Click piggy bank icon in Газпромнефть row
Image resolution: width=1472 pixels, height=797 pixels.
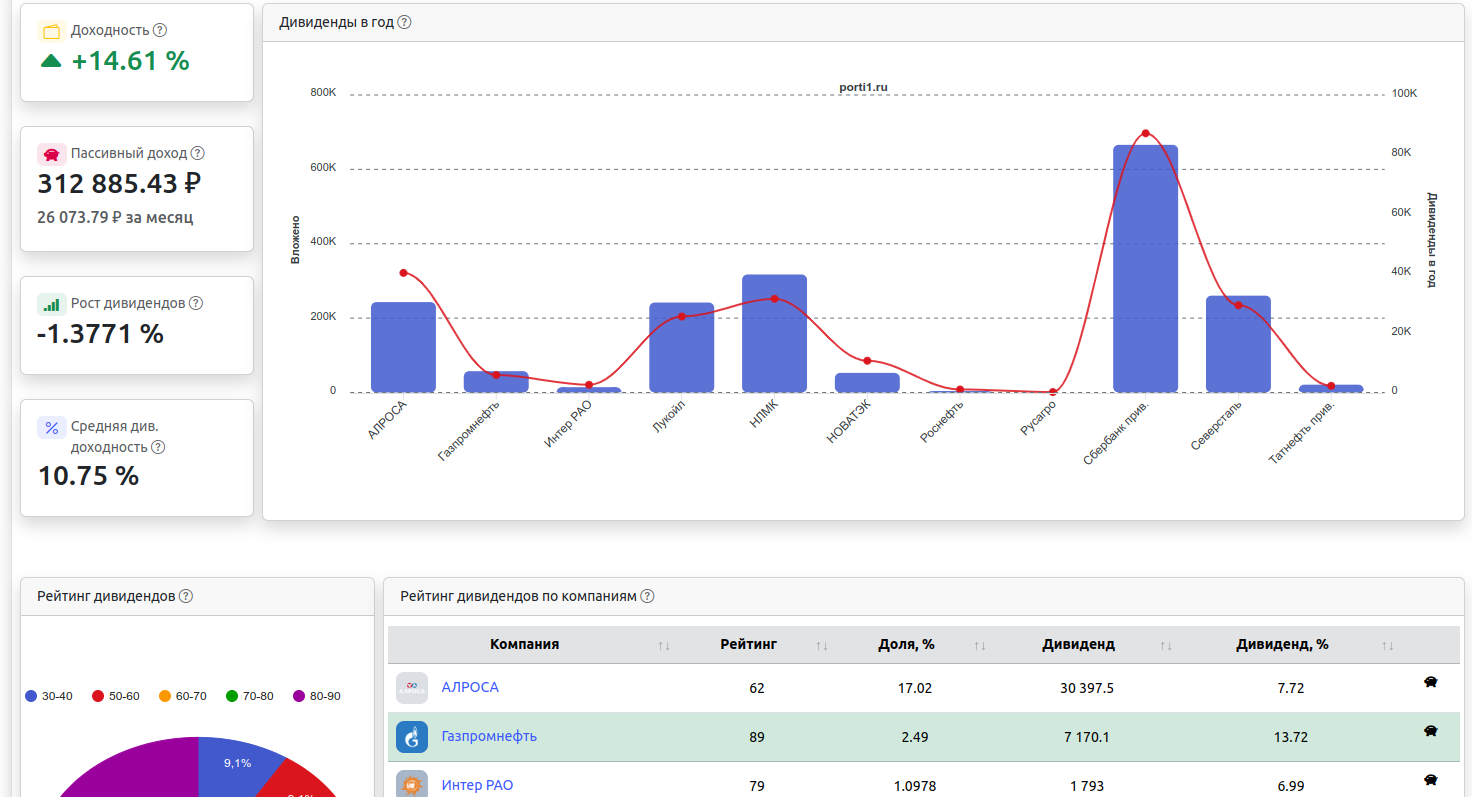coord(1431,732)
